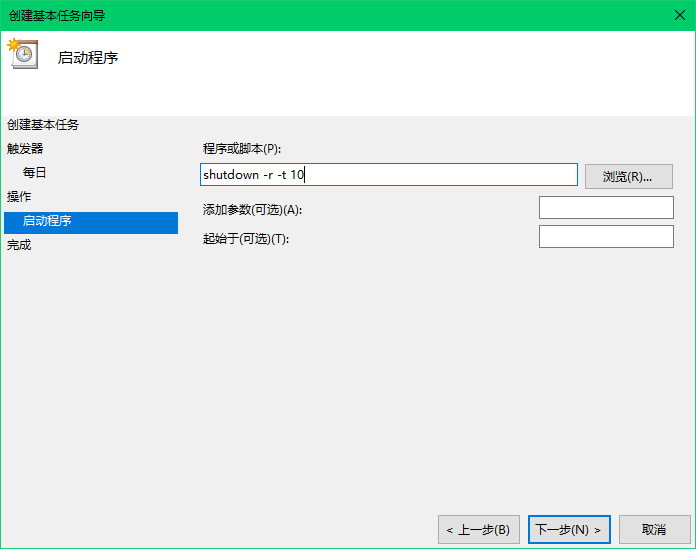Focus the 起始于(可选) input field
Screen dimensions: 696x549
click(606, 237)
